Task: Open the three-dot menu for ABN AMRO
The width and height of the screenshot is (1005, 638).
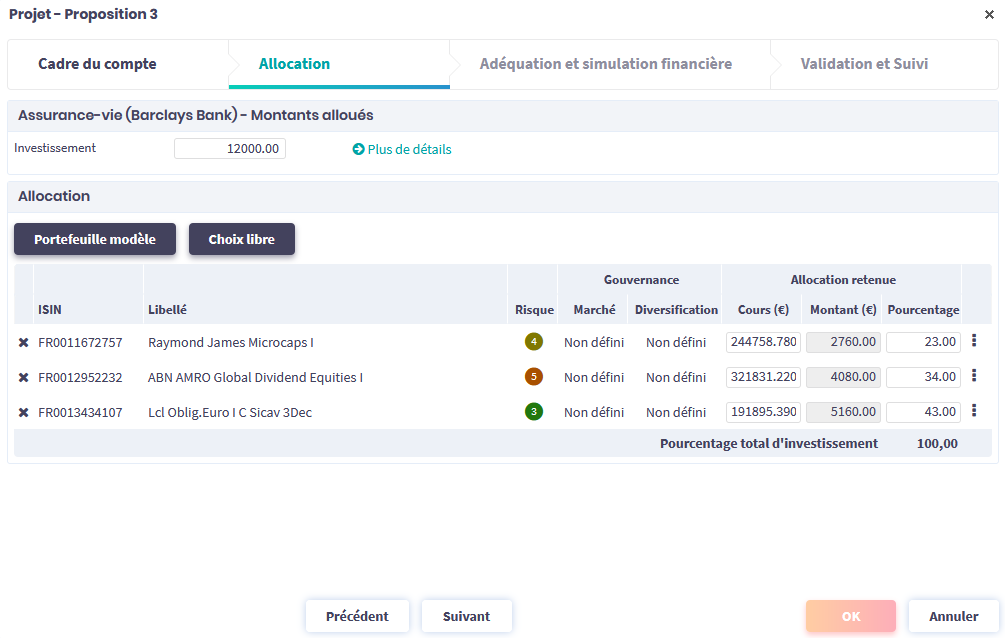Action: click(974, 376)
